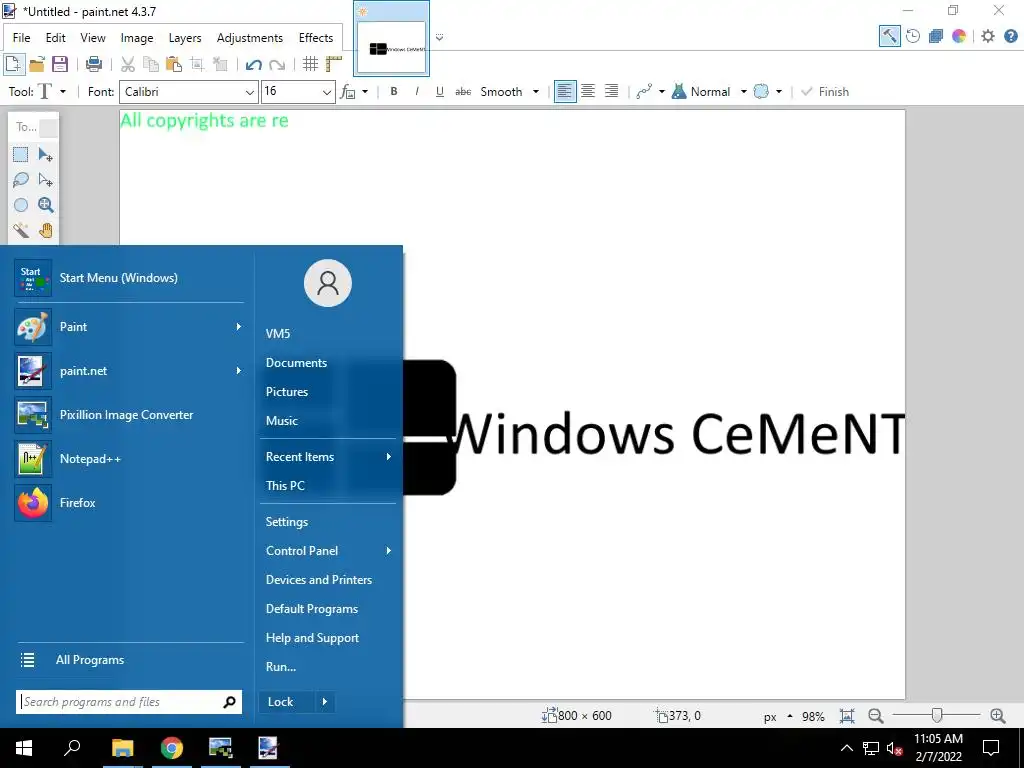
Task: Click the Cut scissors icon
Action: pyautogui.click(x=128, y=63)
